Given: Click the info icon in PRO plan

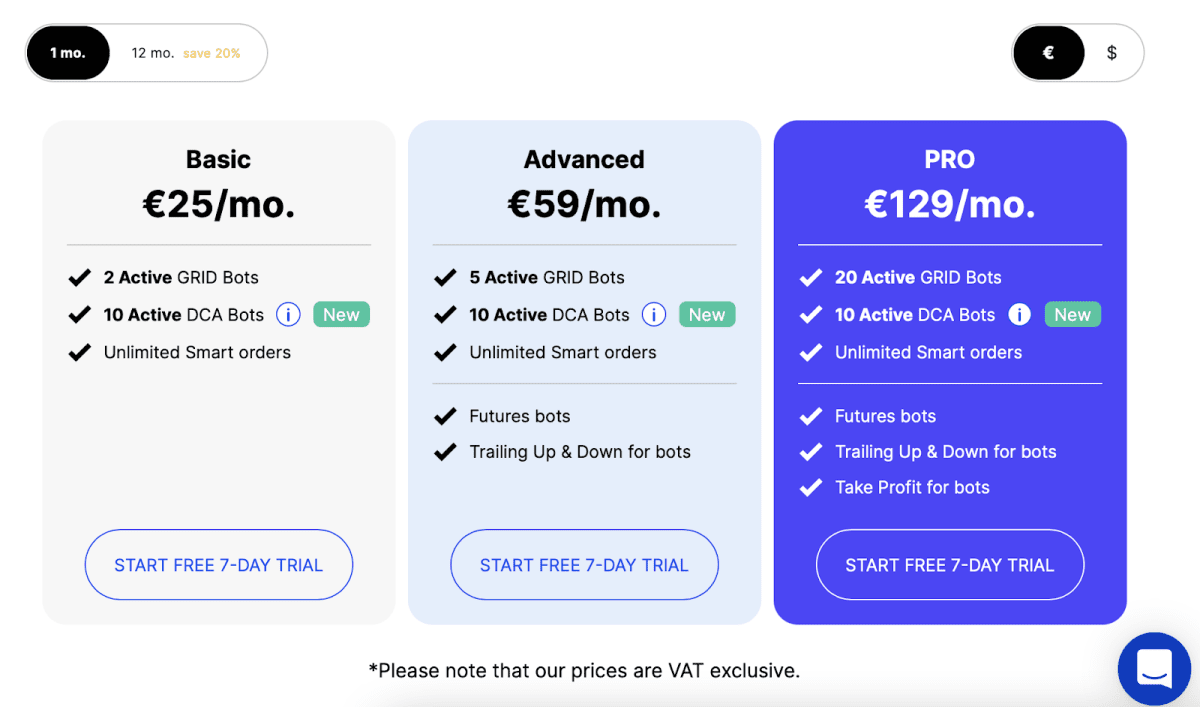Looking at the screenshot, I should 1019,315.
